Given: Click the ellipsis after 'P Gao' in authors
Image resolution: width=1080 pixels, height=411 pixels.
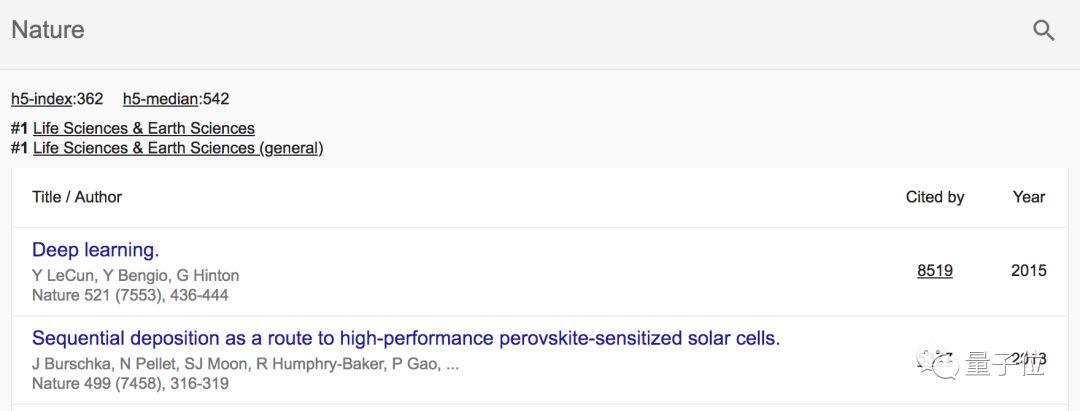Looking at the screenshot, I should (453, 367).
